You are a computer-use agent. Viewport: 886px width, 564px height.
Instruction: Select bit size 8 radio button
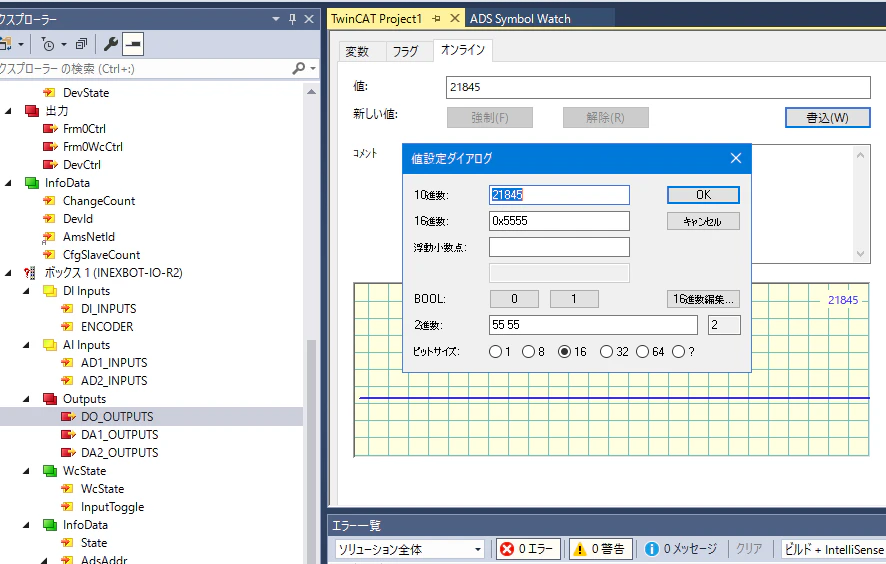[x=528, y=352]
